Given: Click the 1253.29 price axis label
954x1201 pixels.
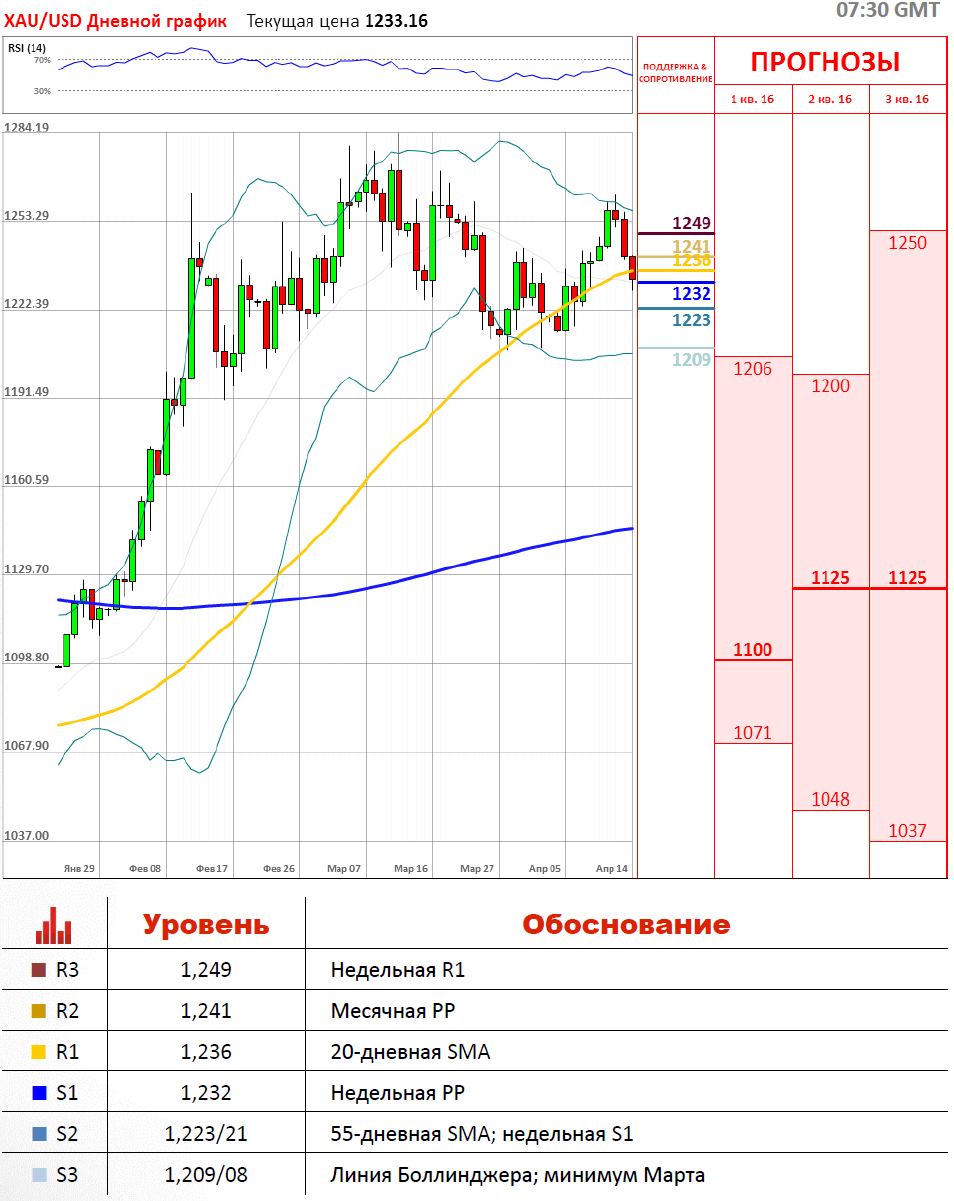Looking at the screenshot, I should 26,215.
